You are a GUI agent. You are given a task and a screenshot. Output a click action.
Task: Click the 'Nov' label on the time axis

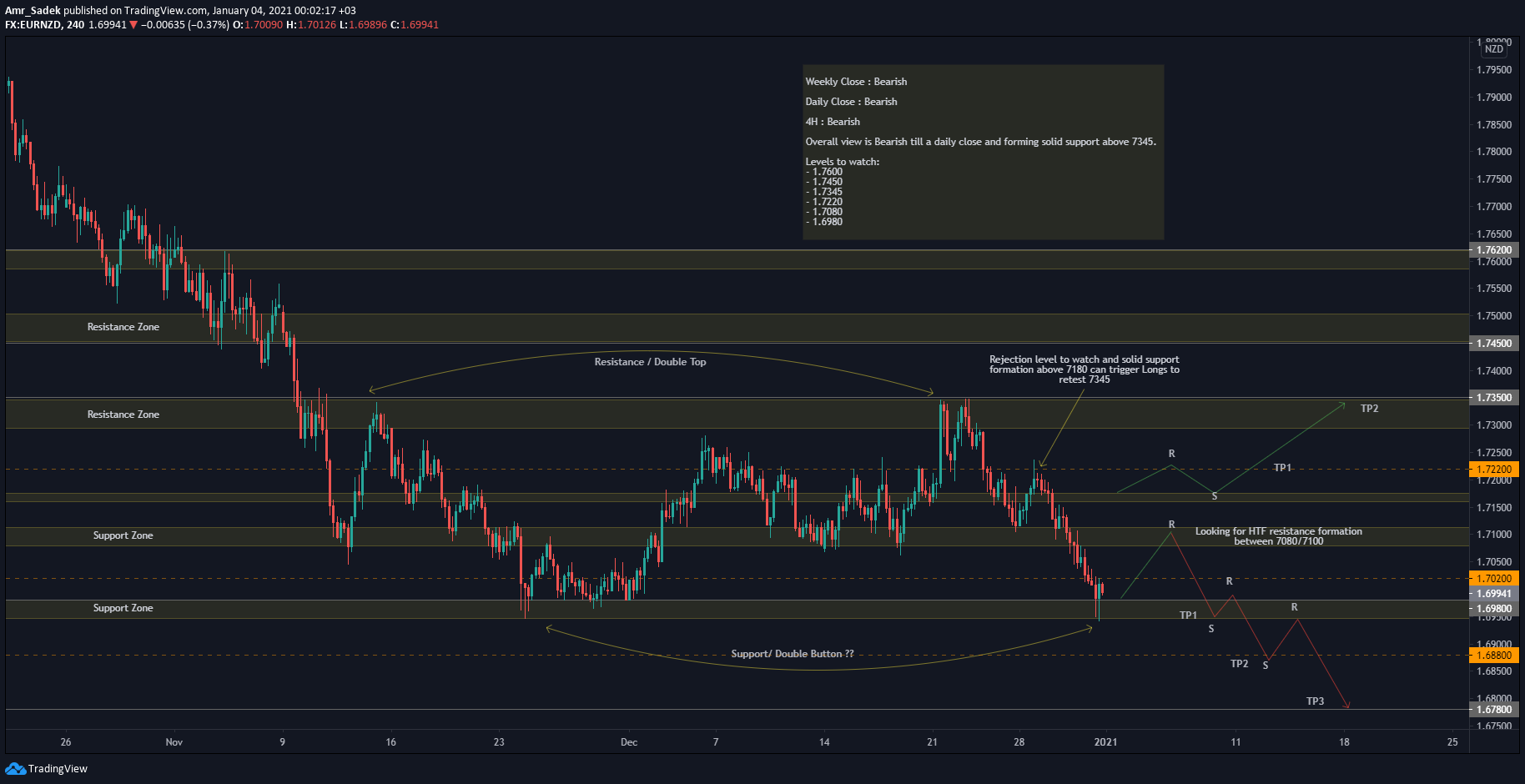[x=174, y=742]
